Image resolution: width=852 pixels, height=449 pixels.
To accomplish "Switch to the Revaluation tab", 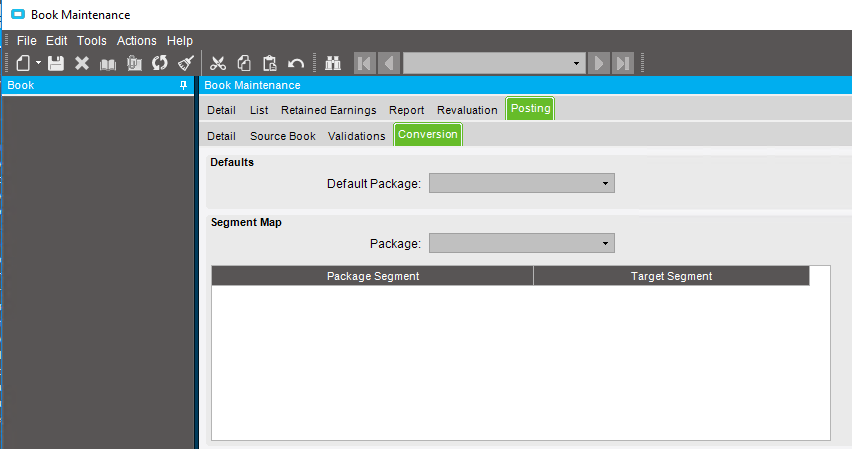I will [467, 110].
